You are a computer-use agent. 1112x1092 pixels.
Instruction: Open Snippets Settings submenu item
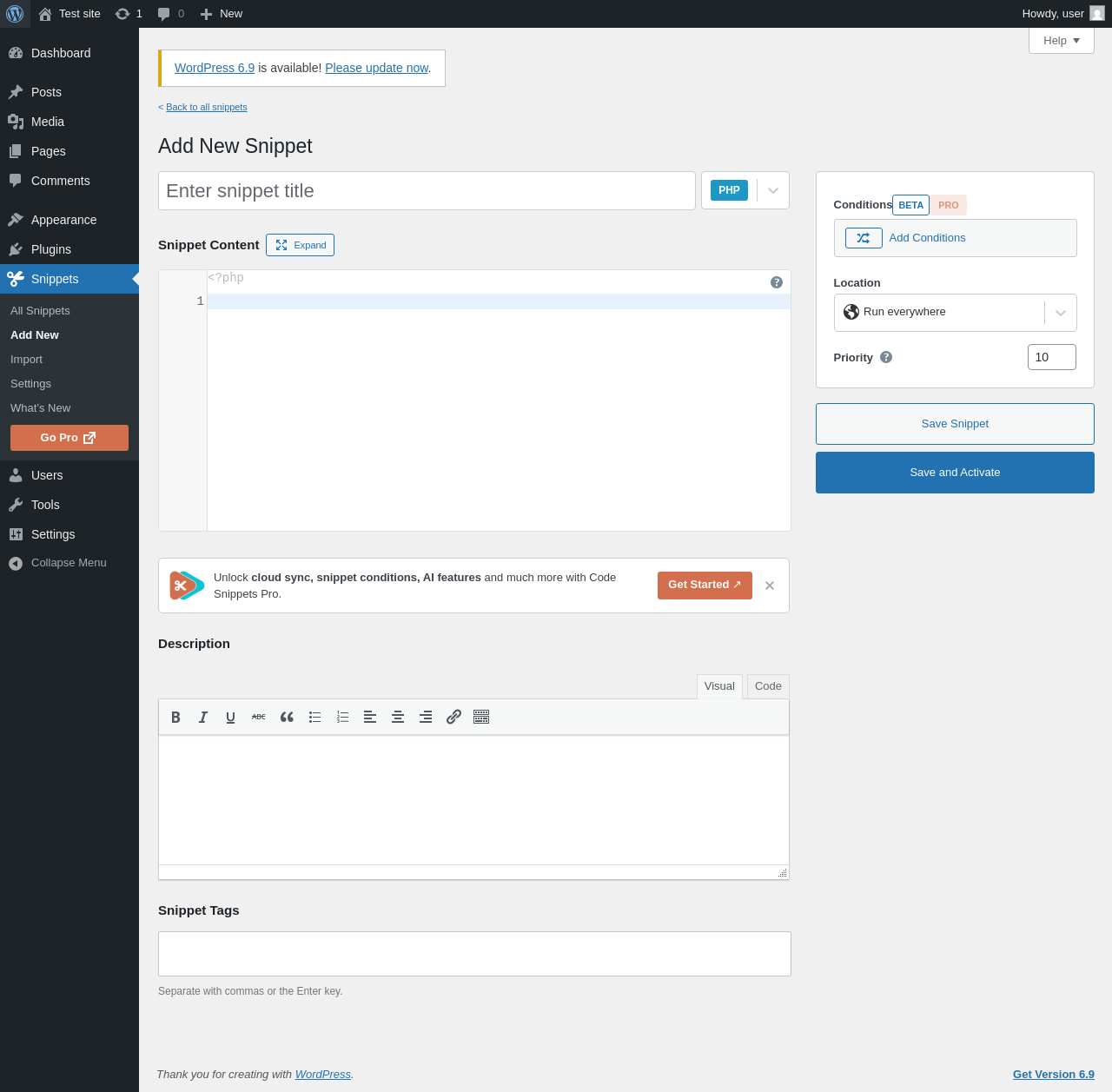(x=30, y=384)
